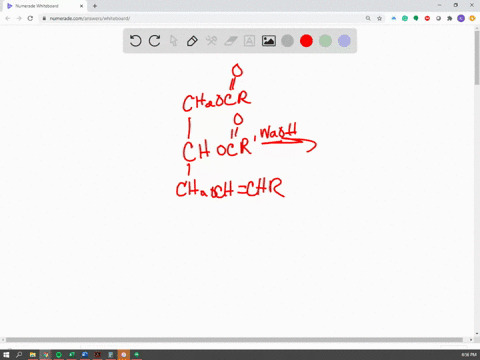
Task: Go forward in browser history
Action: tap(19, 18)
